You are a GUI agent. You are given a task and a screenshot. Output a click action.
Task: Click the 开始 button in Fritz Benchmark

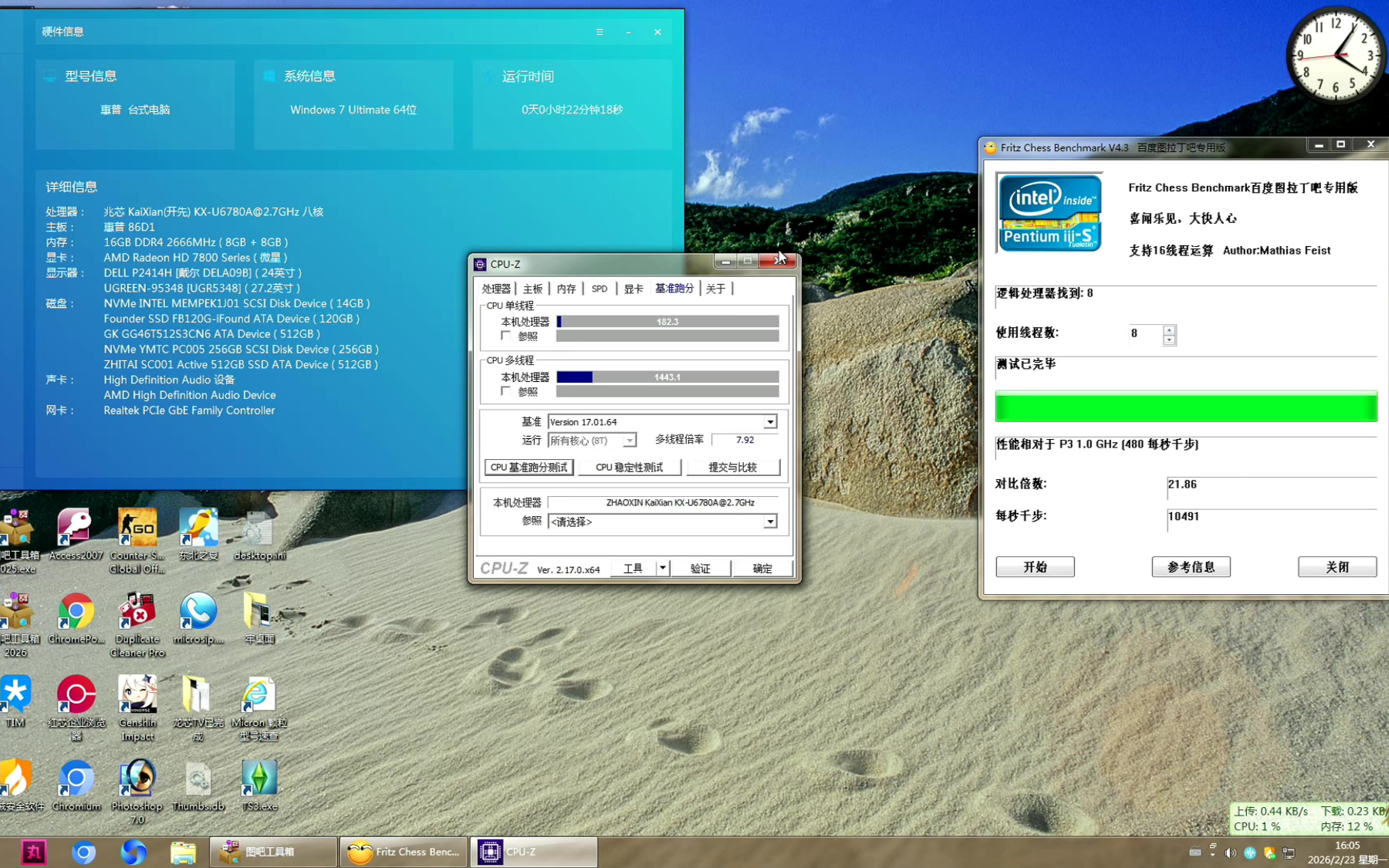pos(1035,567)
